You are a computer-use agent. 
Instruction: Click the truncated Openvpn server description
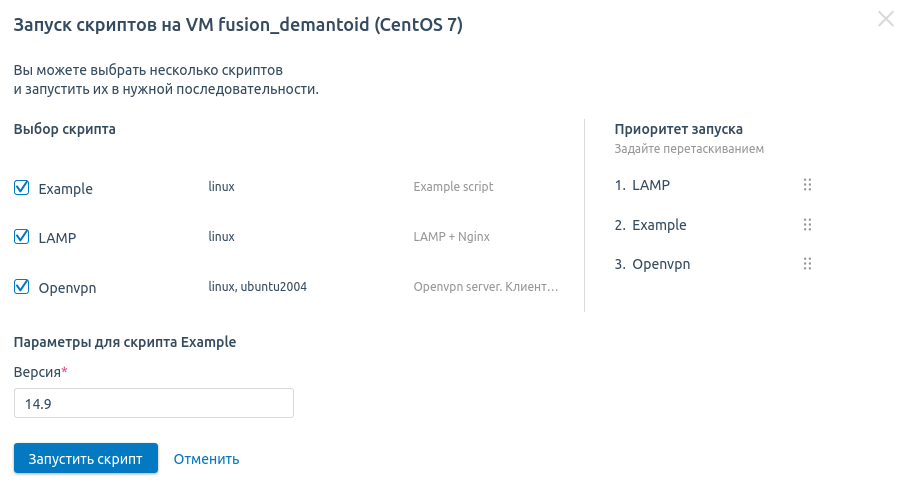(485, 287)
